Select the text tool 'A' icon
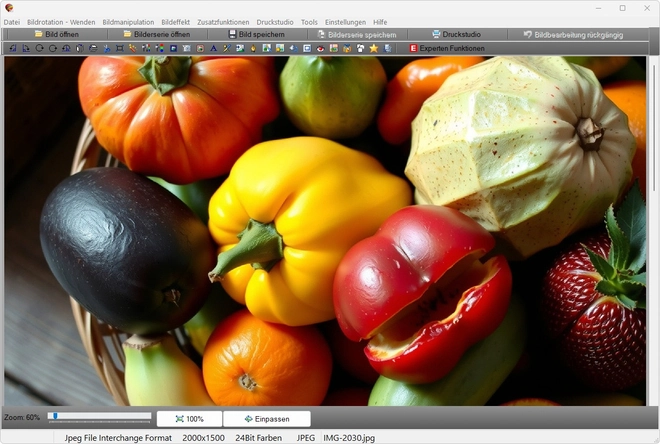The width and height of the screenshot is (660, 444). coord(213,48)
